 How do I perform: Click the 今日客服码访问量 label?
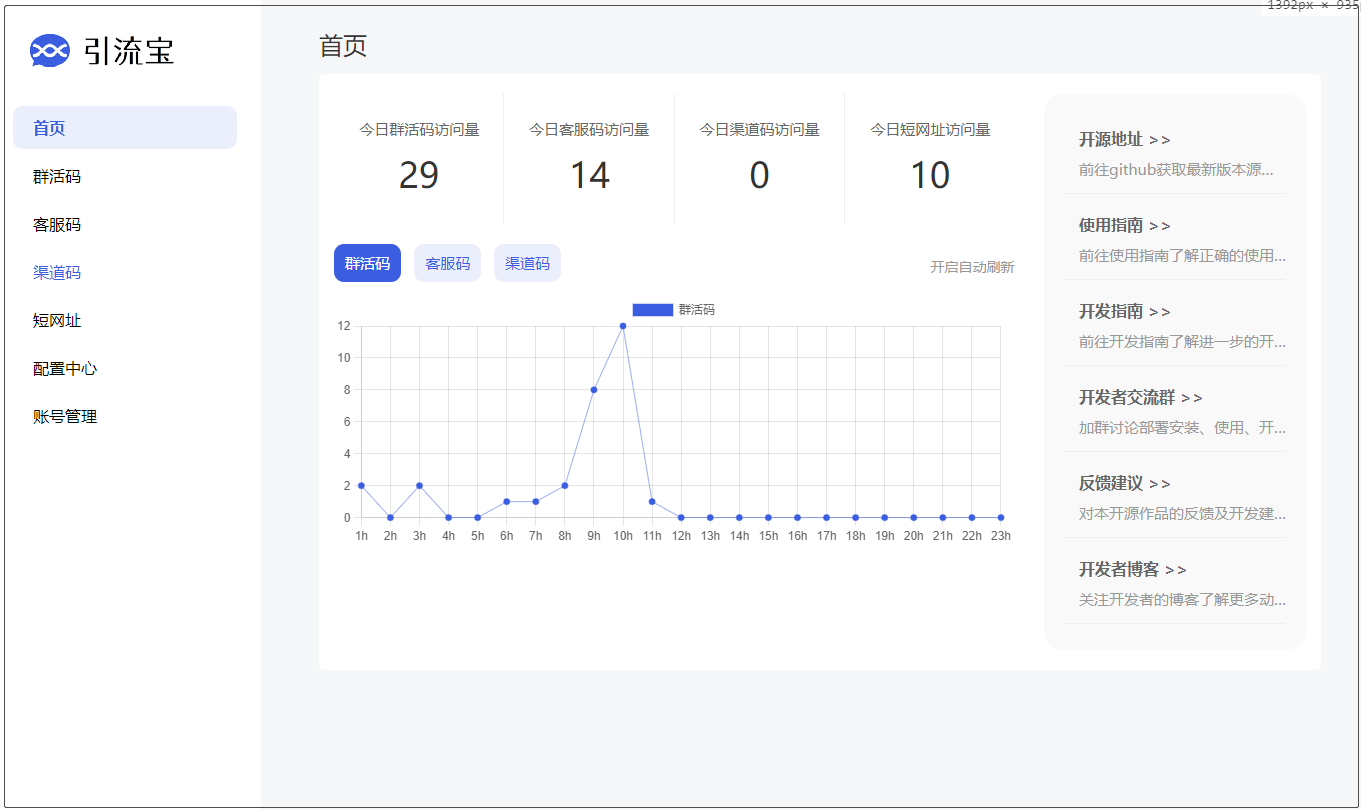point(589,130)
